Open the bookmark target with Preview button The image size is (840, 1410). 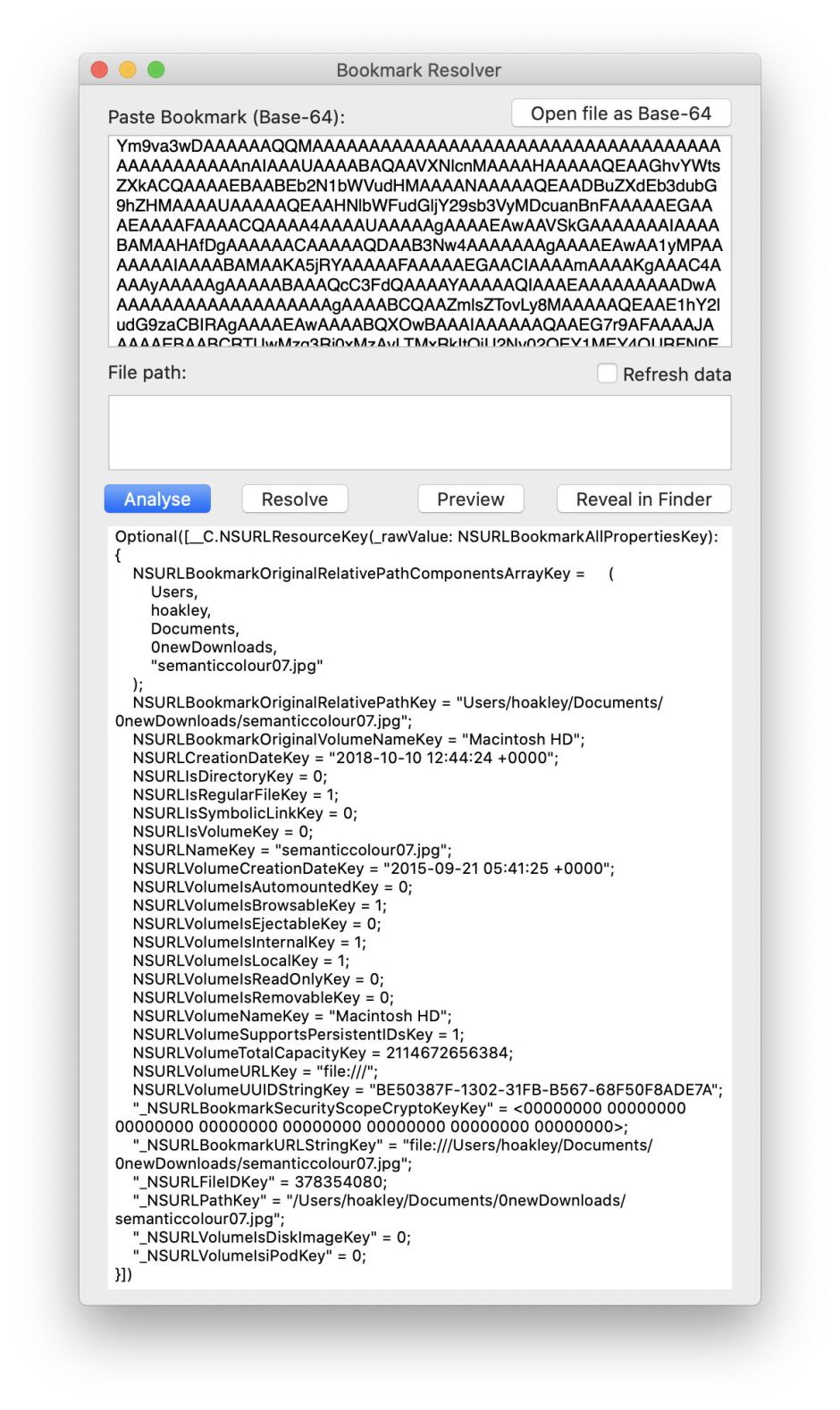[x=470, y=499]
